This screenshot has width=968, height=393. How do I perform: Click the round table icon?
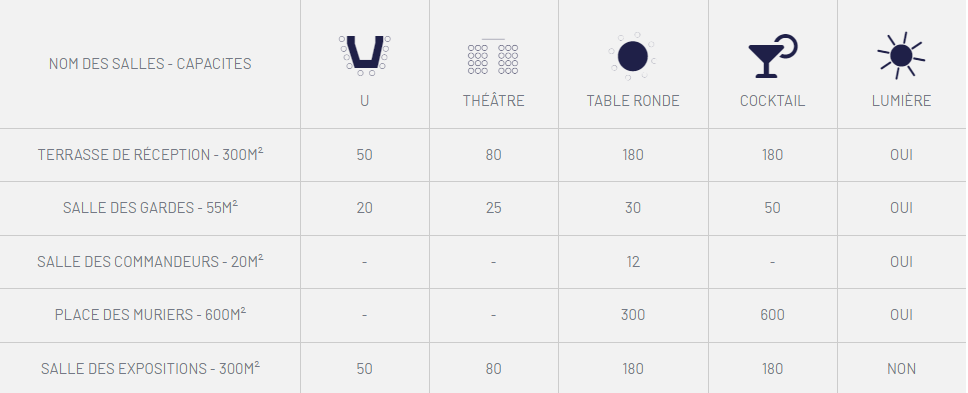pos(633,56)
